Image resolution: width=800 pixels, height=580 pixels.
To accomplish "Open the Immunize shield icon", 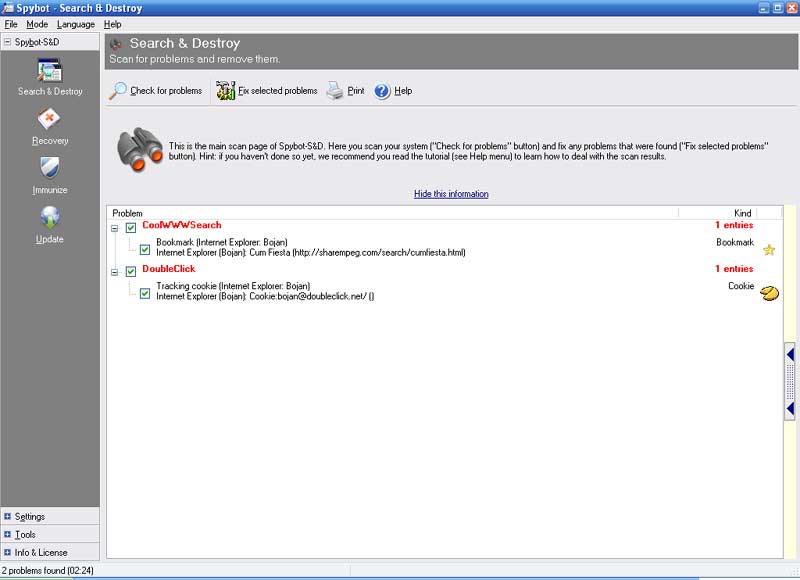I will [x=49, y=167].
